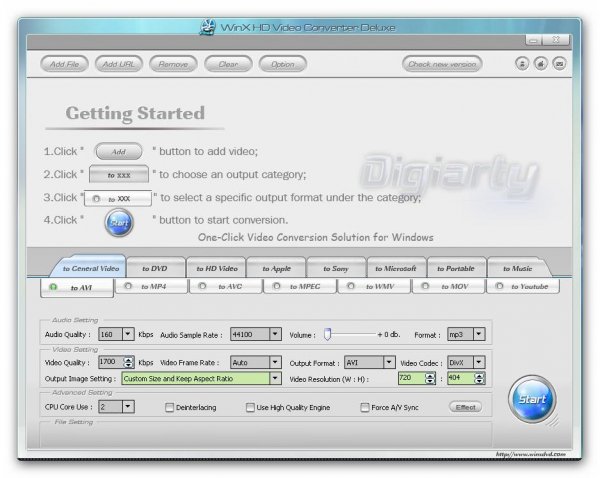Switch to the to Microsoft tab
This screenshot has width=600, height=478.
click(x=396, y=268)
